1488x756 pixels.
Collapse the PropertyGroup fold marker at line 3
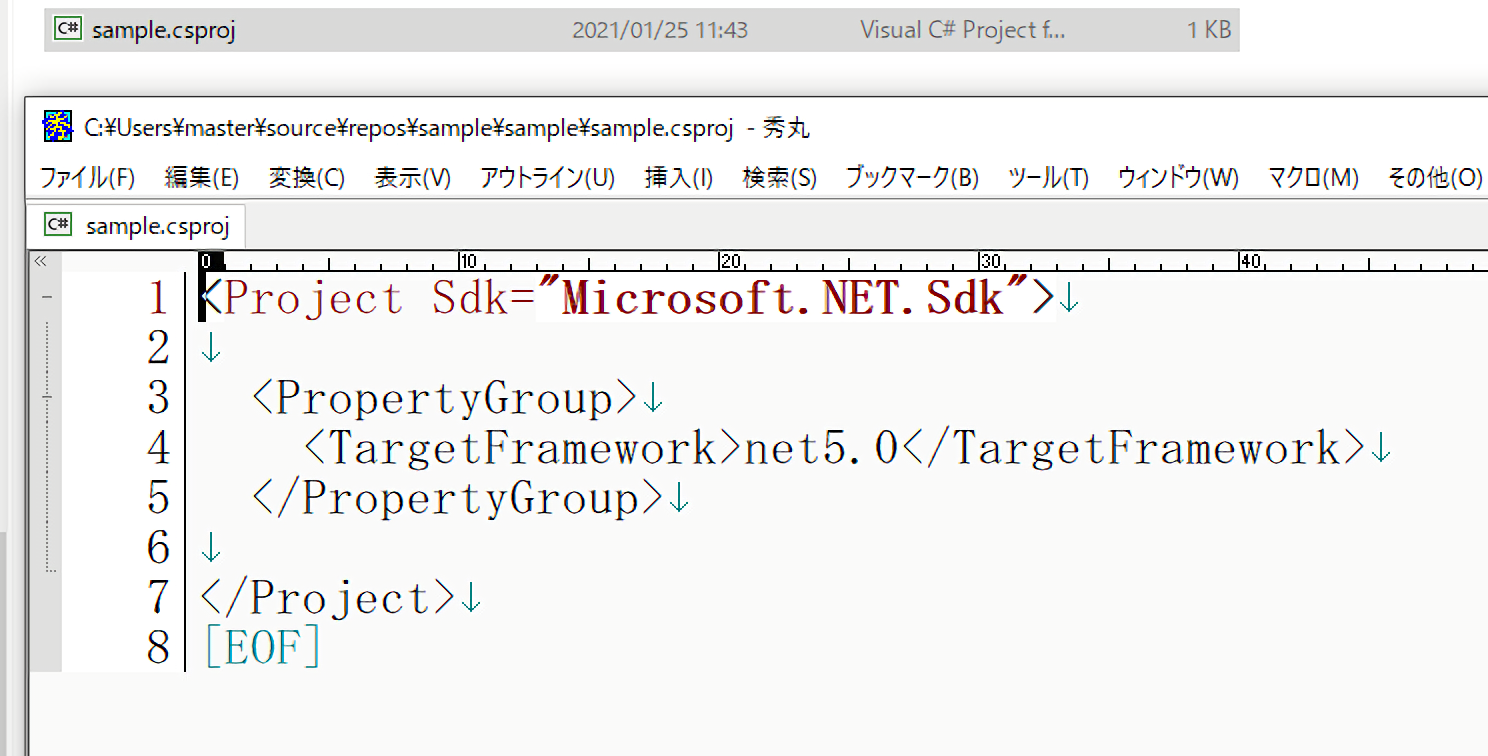point(47,398)
